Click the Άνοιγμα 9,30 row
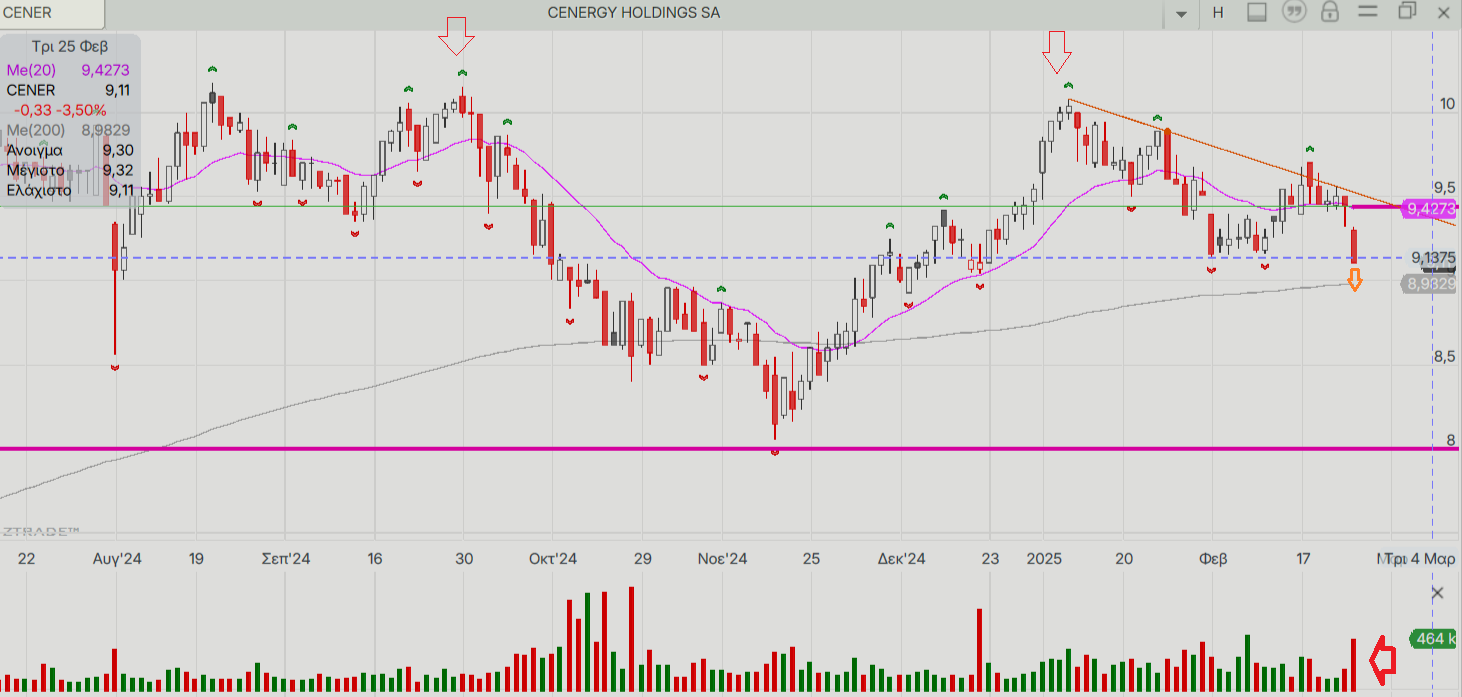This screenshot has width=1462, height=697. 68,150
